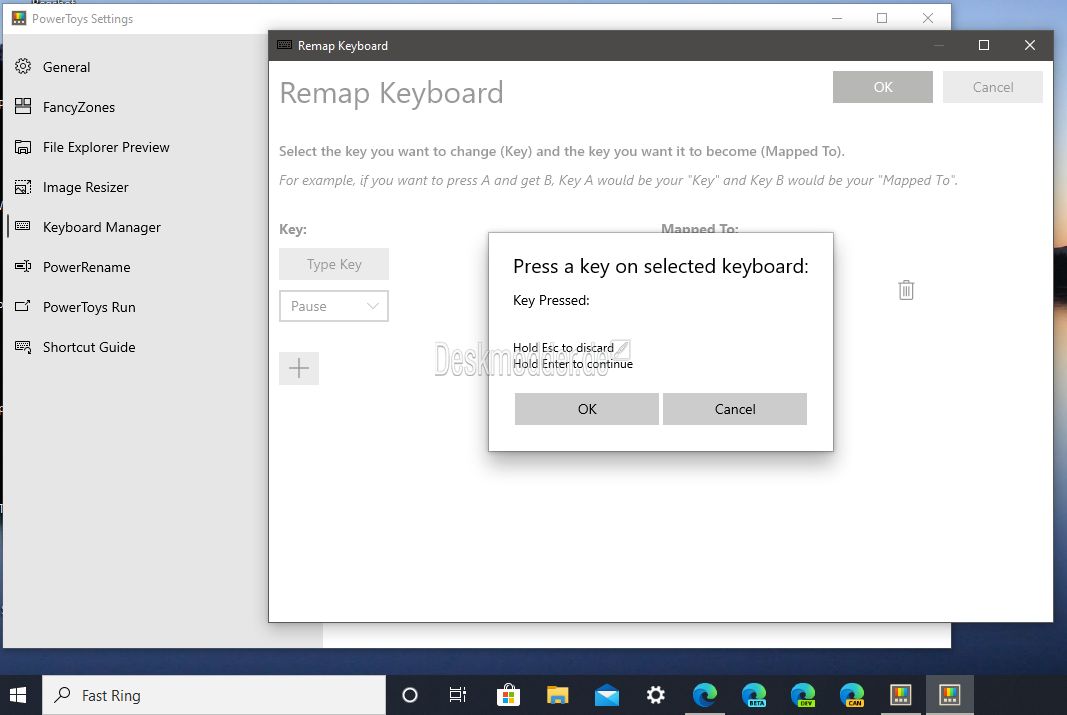Image resolution: width=1067 pixels, height=715 pixels.
Task: Open Microsoft Store from the taskbar
Action: 508,695
